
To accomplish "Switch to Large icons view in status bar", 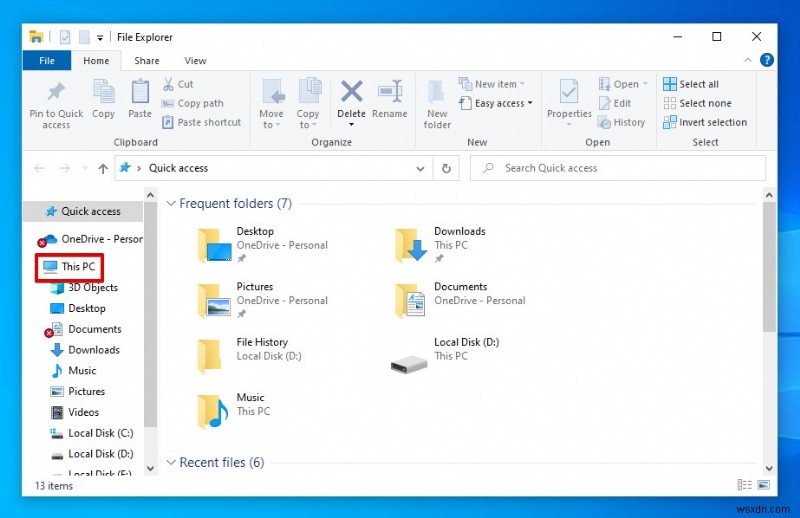I will point(764,485).
